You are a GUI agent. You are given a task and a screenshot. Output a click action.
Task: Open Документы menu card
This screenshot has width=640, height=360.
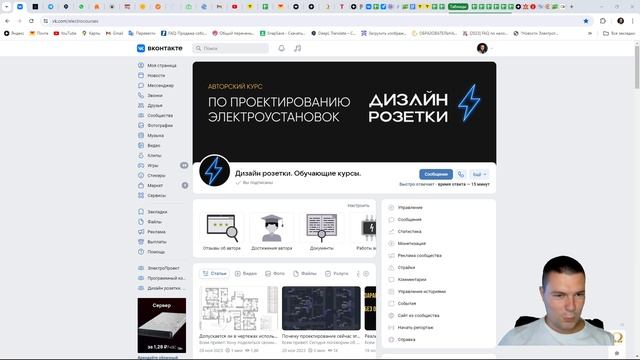pyautogui.click(x=322, y=231)
